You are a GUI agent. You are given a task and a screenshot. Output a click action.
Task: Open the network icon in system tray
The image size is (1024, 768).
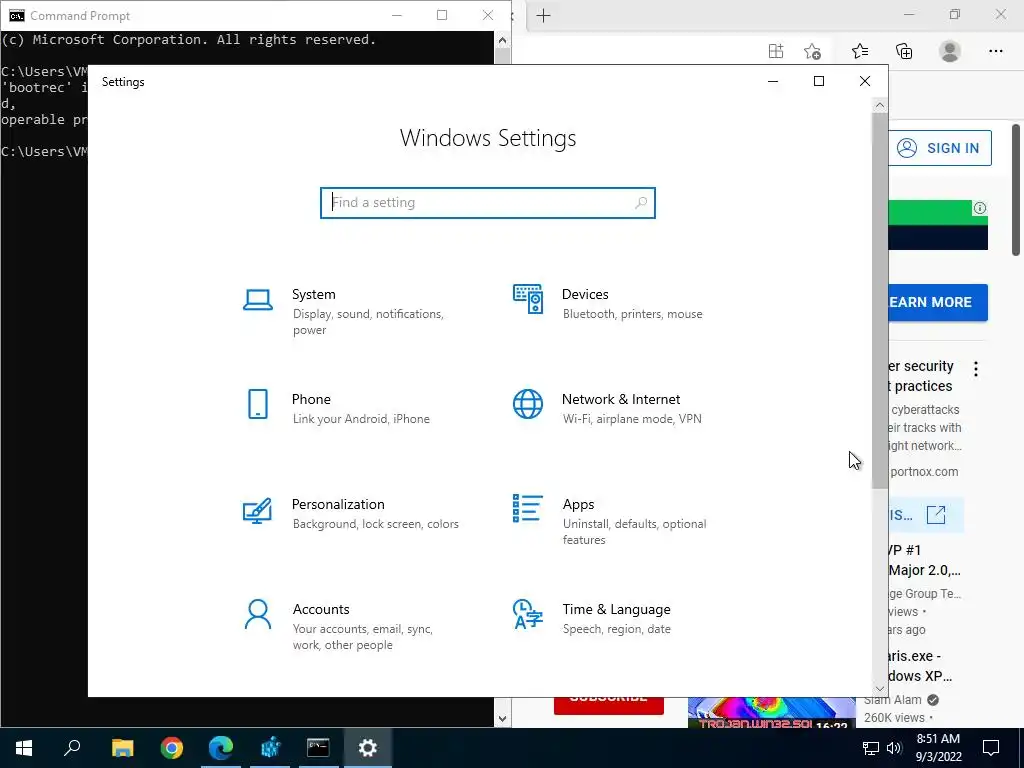click(871, 748)
